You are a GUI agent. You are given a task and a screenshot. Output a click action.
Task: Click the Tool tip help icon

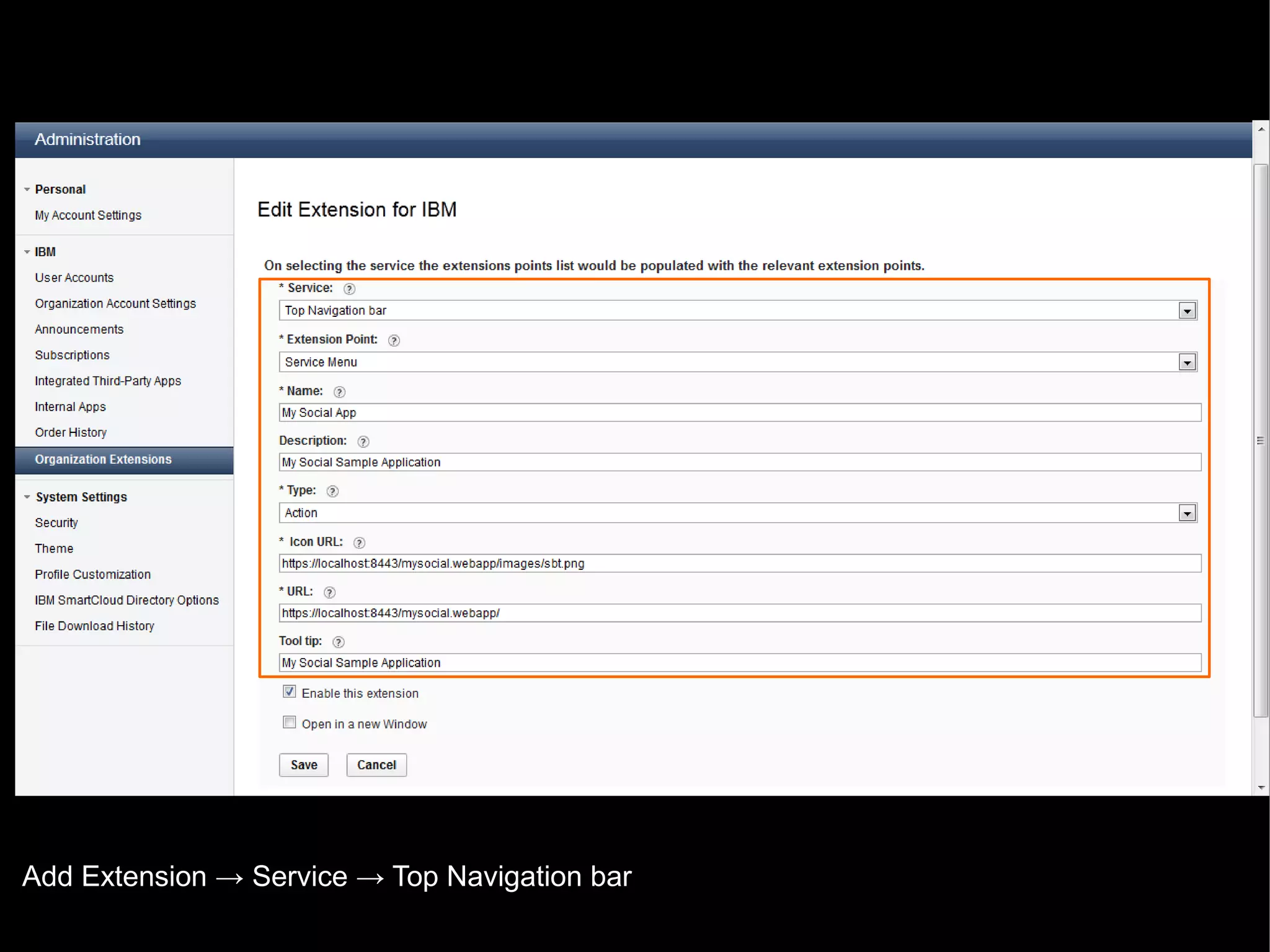tap(339, 642)
